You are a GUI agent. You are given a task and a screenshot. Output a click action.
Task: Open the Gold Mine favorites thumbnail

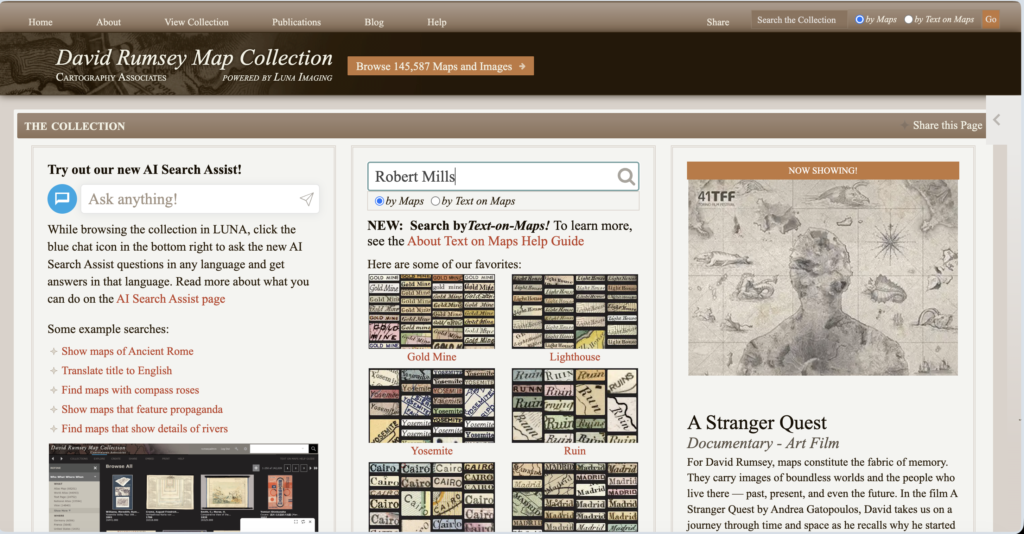pos(431,311)
